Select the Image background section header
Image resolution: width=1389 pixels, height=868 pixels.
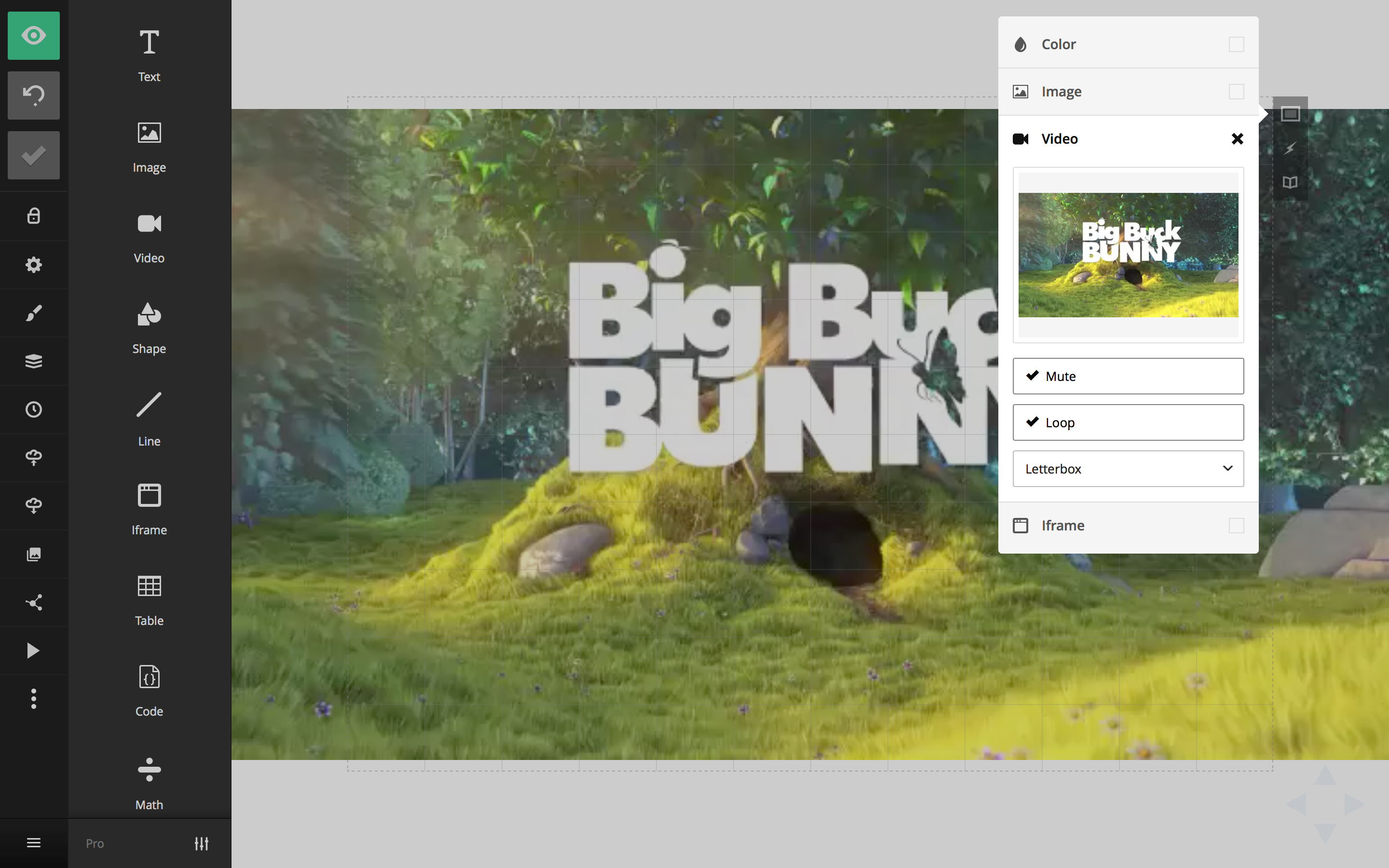(x=1128, y=91)
